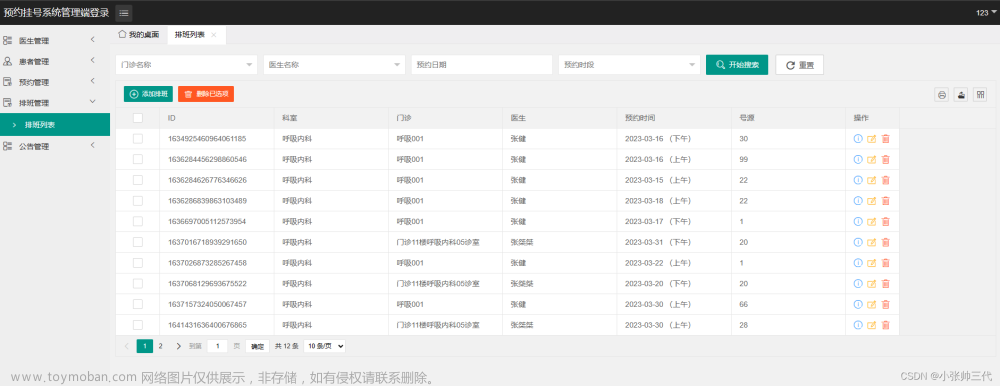Edit the 2023-03-18 schedule row
This screenshot has width=1000, height=386.
coord(872,200)
